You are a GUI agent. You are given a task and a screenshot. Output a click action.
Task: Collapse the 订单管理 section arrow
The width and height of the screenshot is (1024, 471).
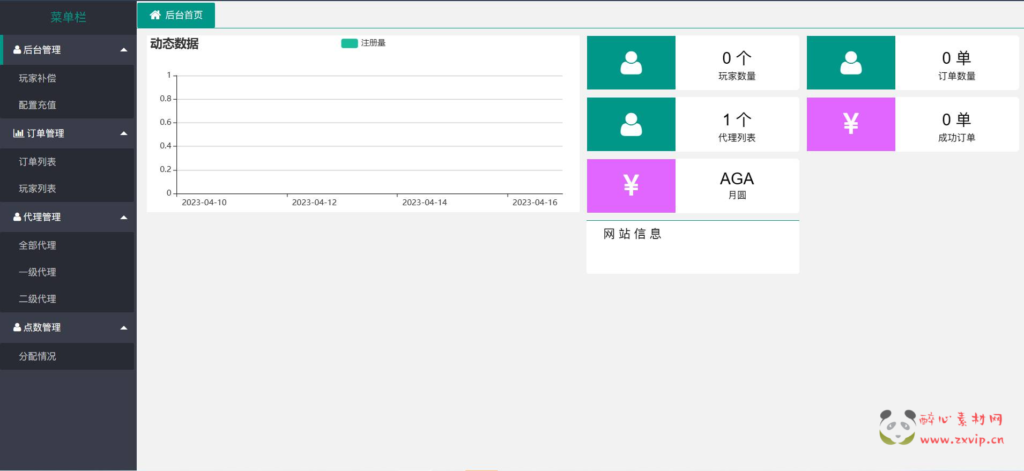pos(123,133)
